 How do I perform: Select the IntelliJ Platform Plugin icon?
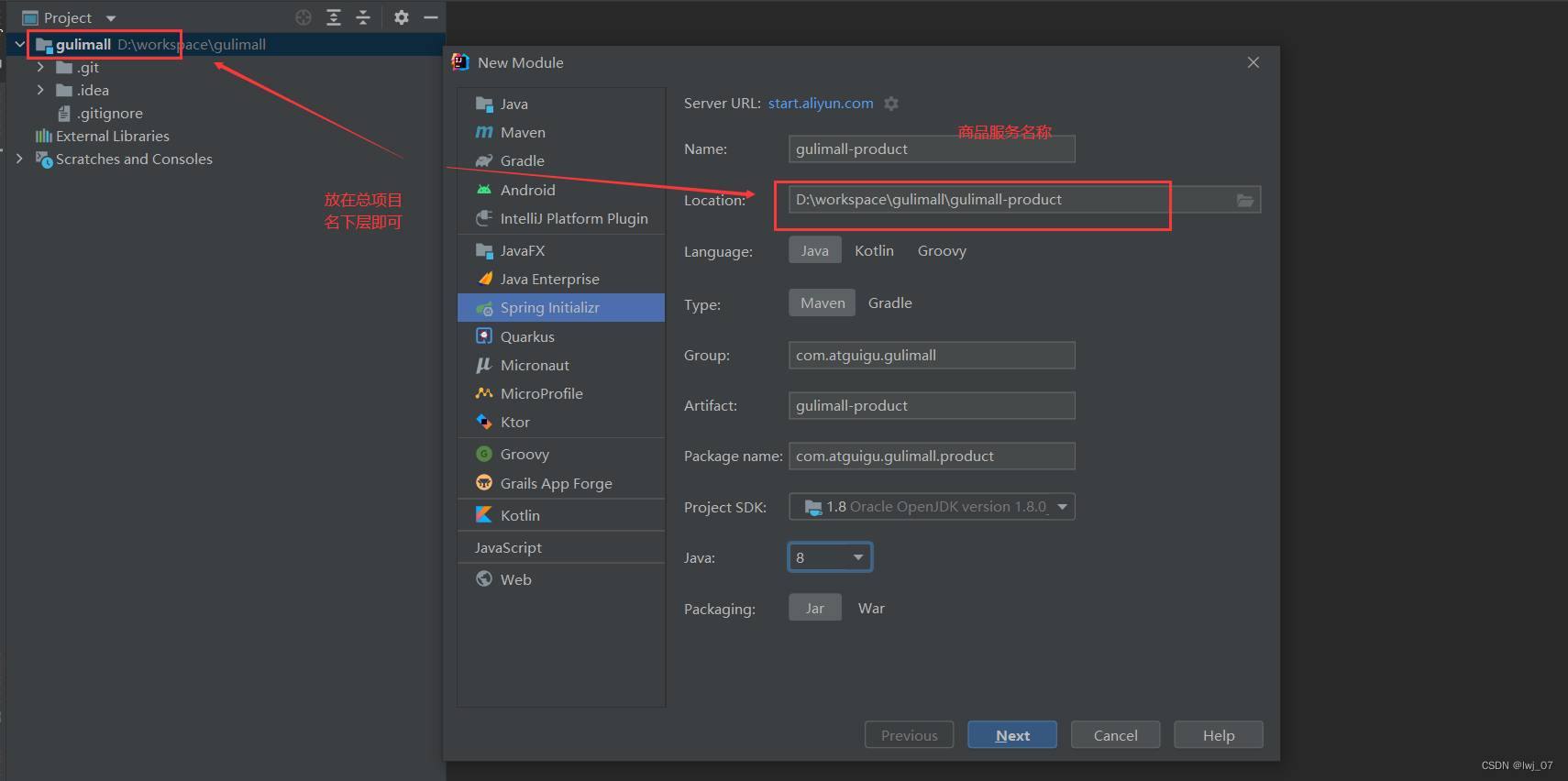point(484,218)
